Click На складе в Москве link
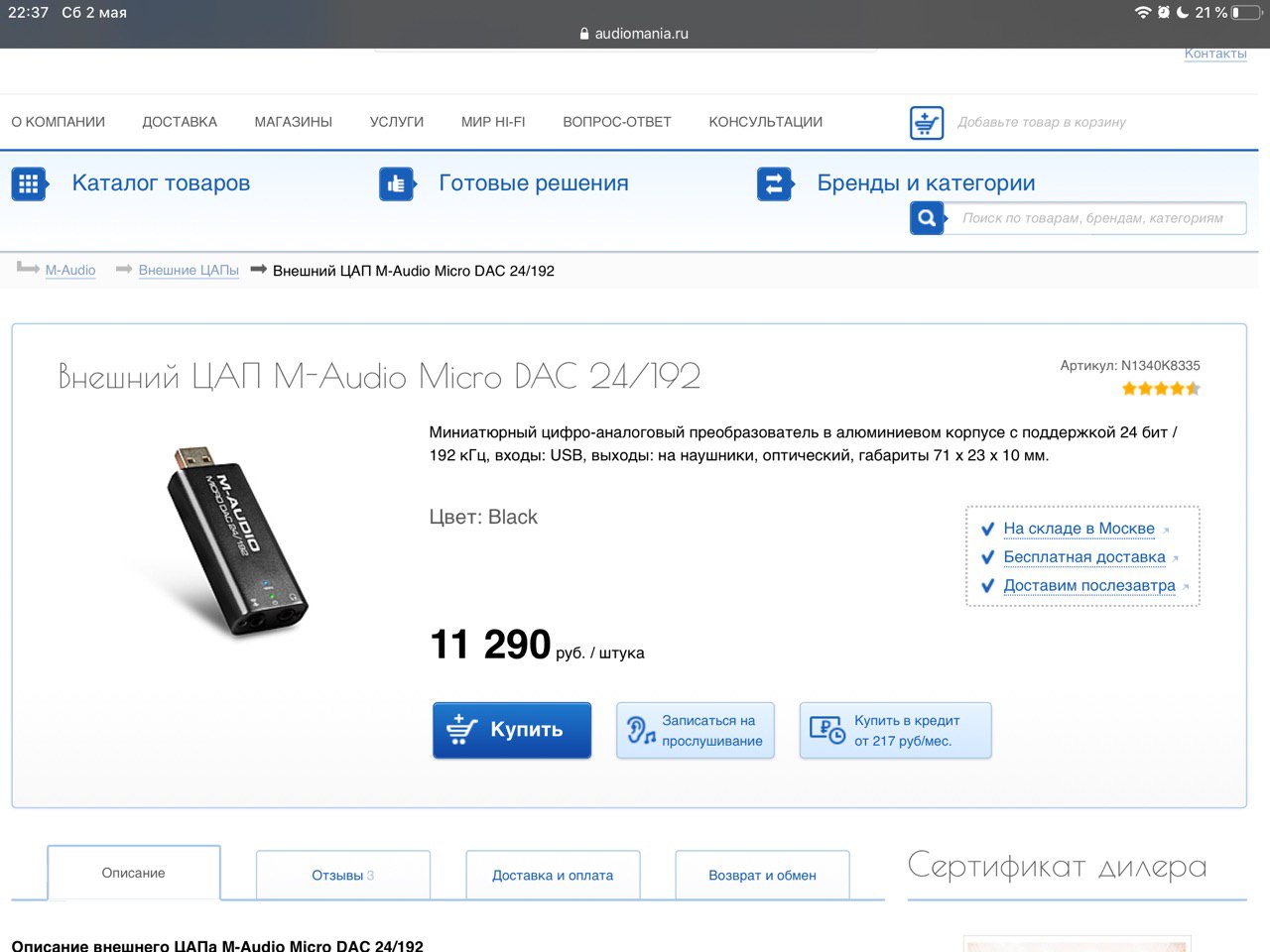The height and width of the screenshot is (952, 1270). [1079, 529]
